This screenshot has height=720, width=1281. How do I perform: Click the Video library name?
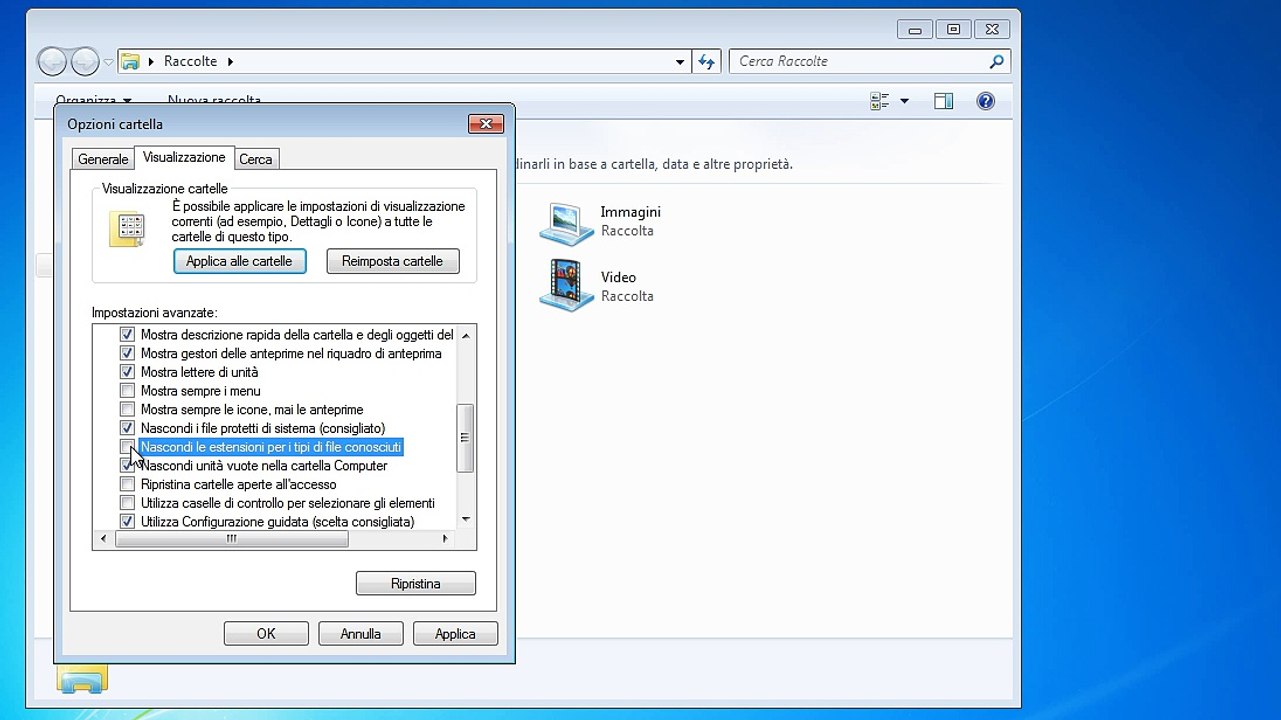pyautogui.click(x=618, y=277)
